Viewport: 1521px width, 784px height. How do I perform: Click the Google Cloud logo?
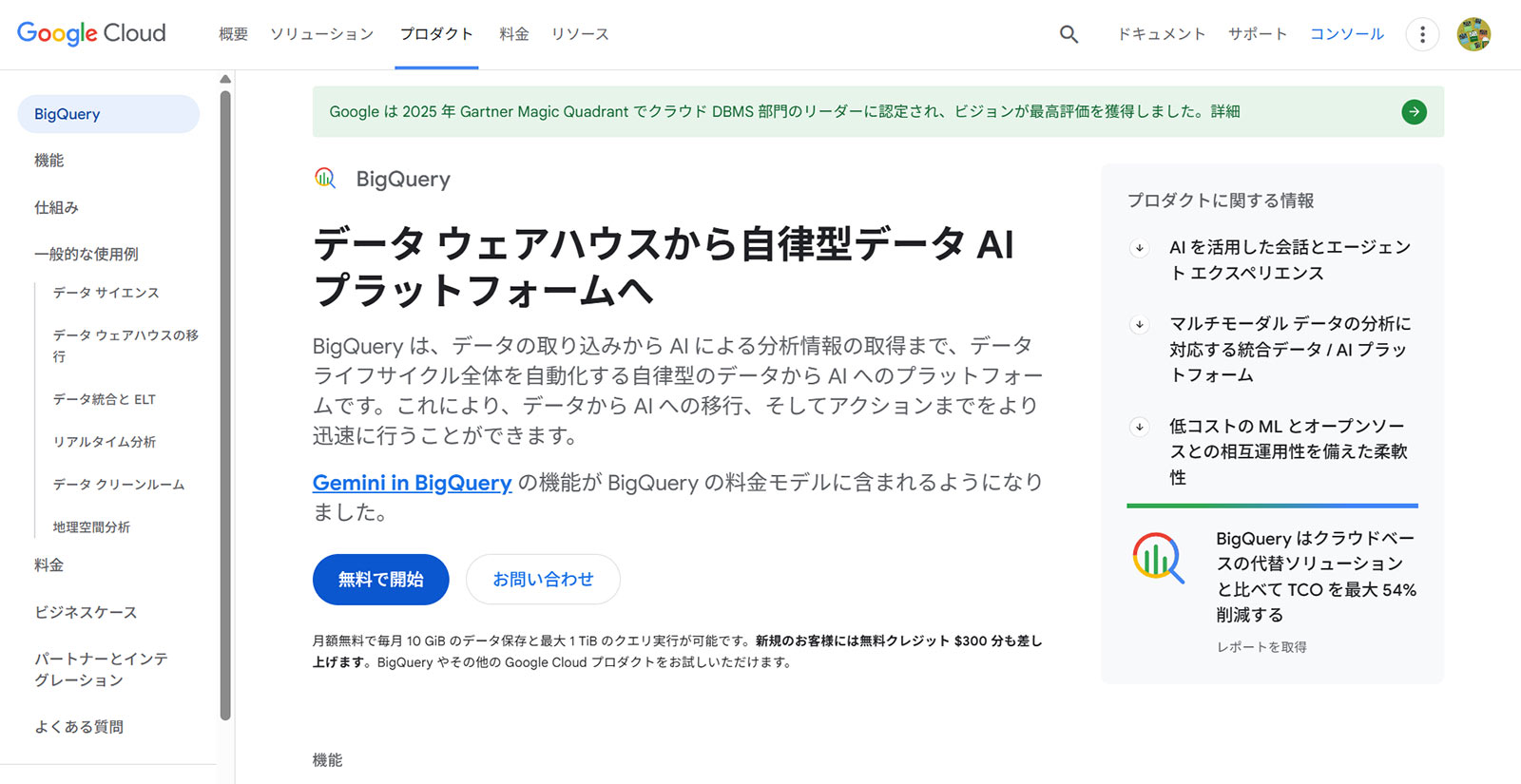tap(91, 33)
